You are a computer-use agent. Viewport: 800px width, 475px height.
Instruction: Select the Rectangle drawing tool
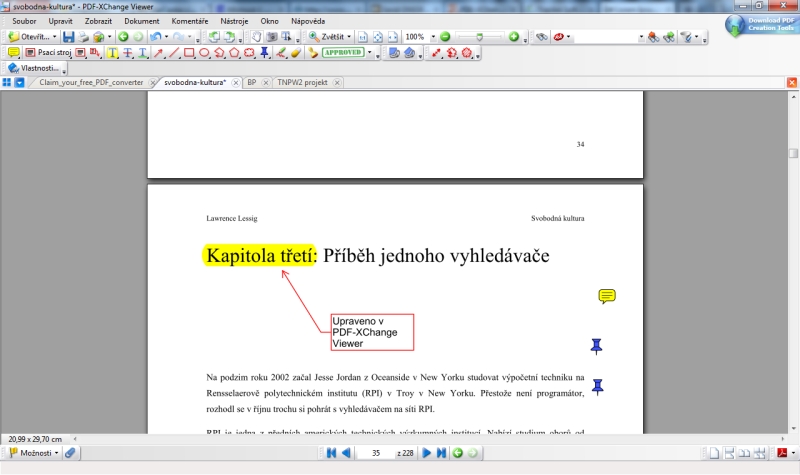click(189, 53)
